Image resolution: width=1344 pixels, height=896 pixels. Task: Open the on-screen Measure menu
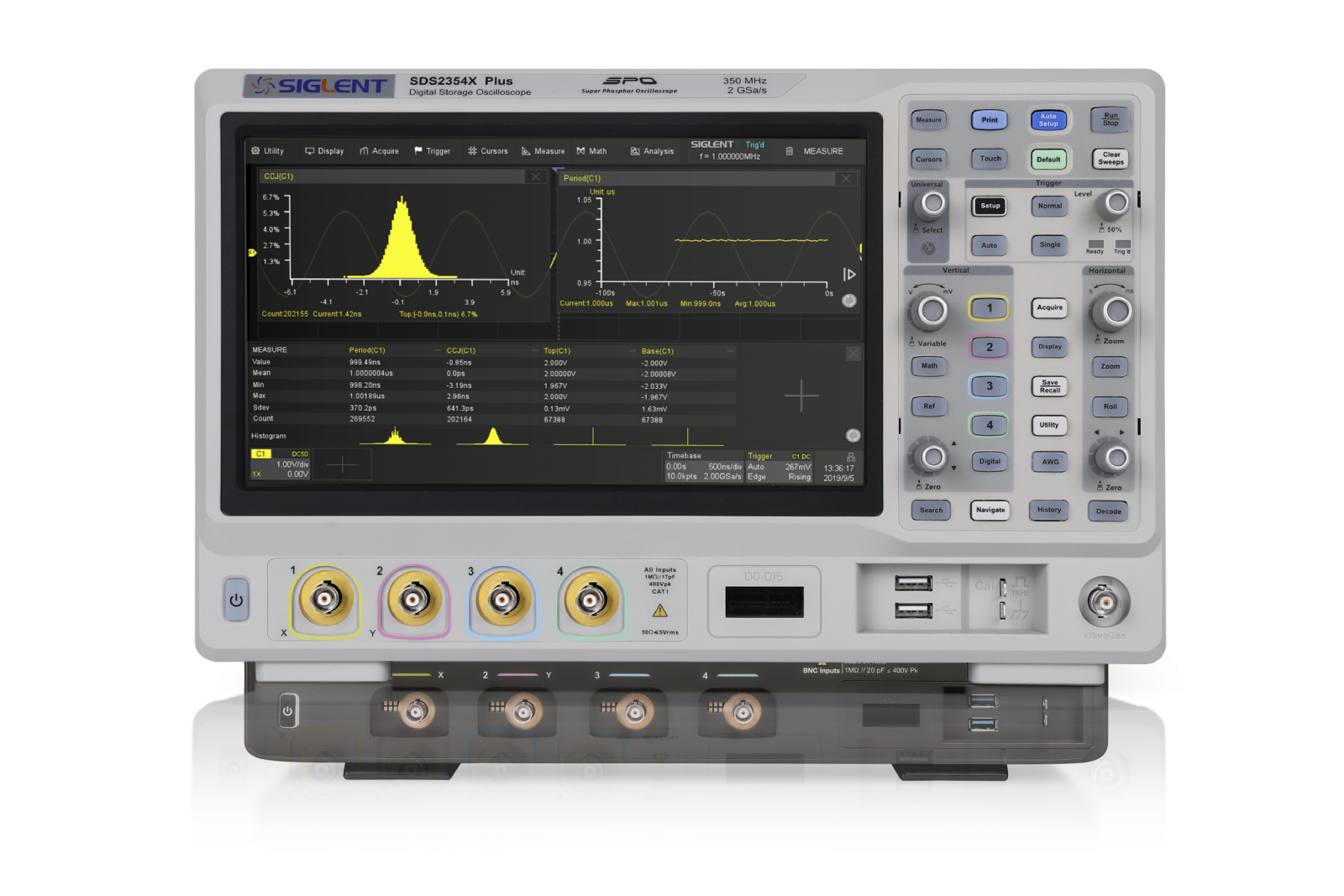click(543, 151)
